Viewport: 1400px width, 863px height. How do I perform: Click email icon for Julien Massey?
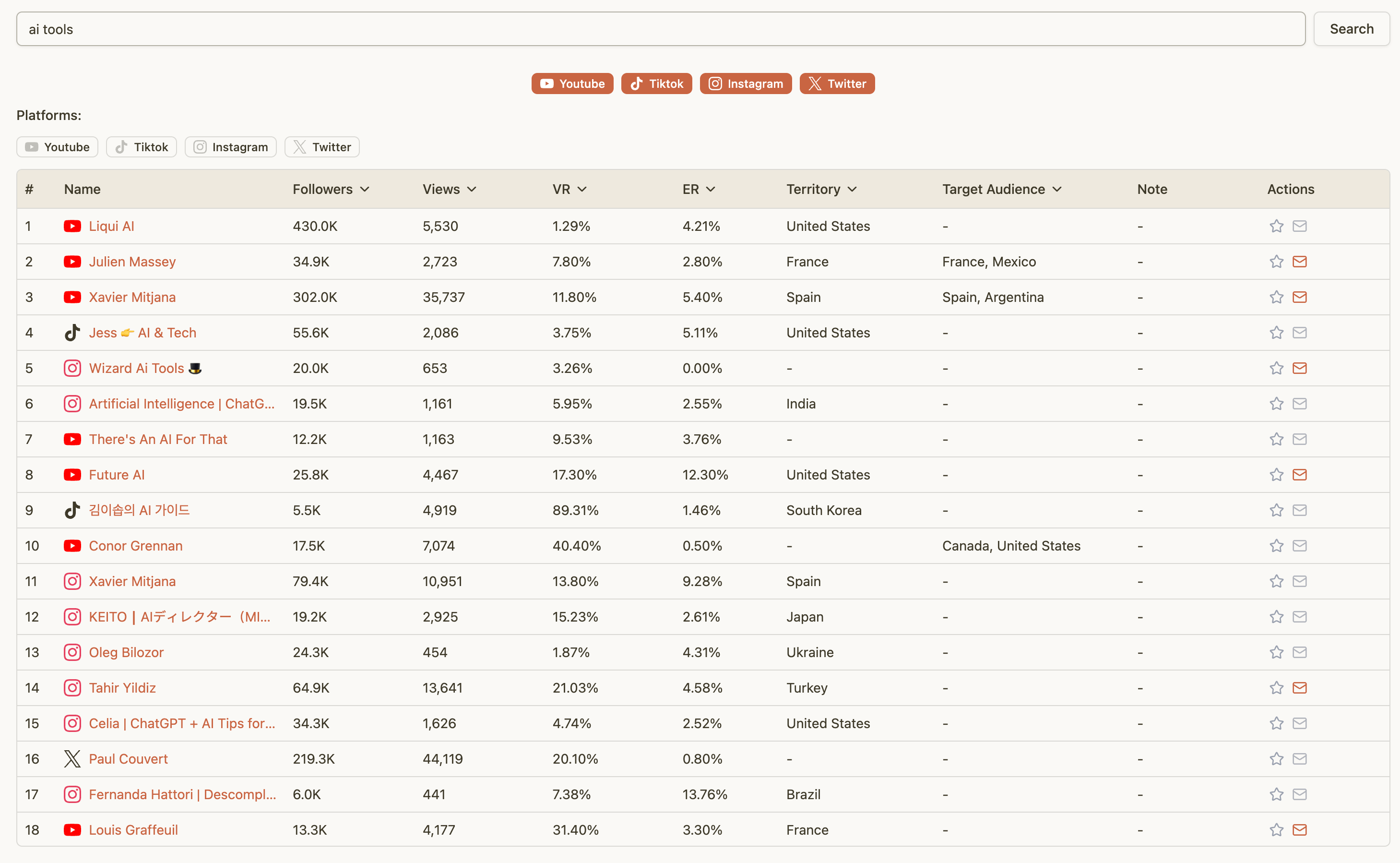pyautogui.click(x=1300, y=262)
